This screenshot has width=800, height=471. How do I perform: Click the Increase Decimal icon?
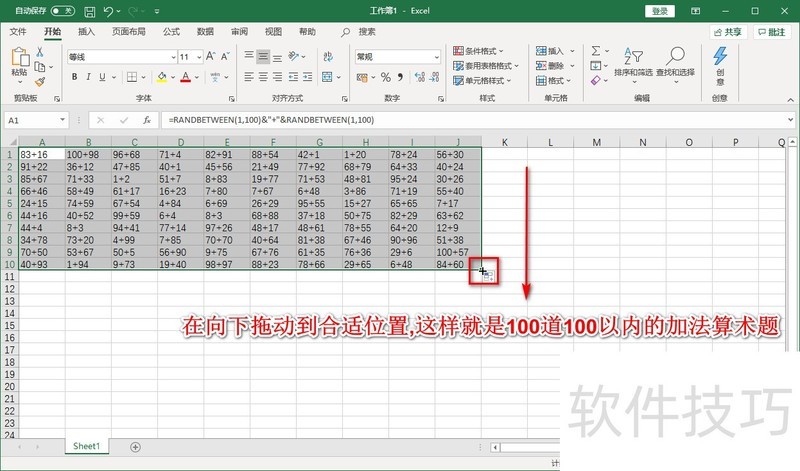419,77
